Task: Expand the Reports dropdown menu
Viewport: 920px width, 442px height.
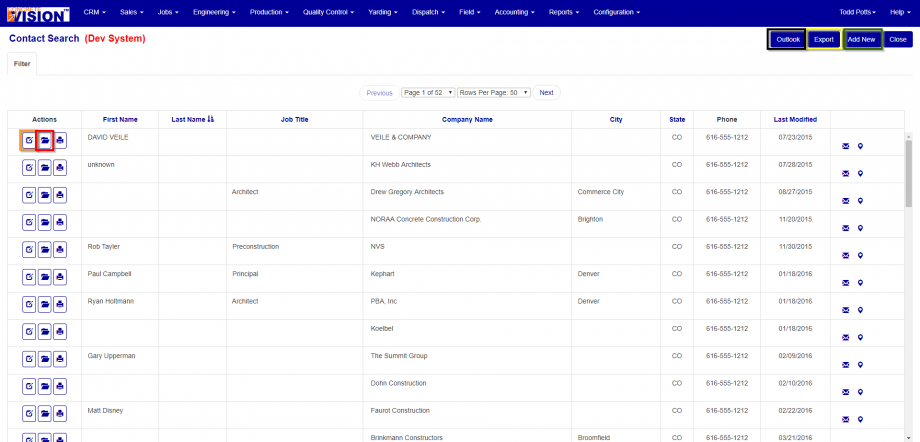Action: click(564, 12)
